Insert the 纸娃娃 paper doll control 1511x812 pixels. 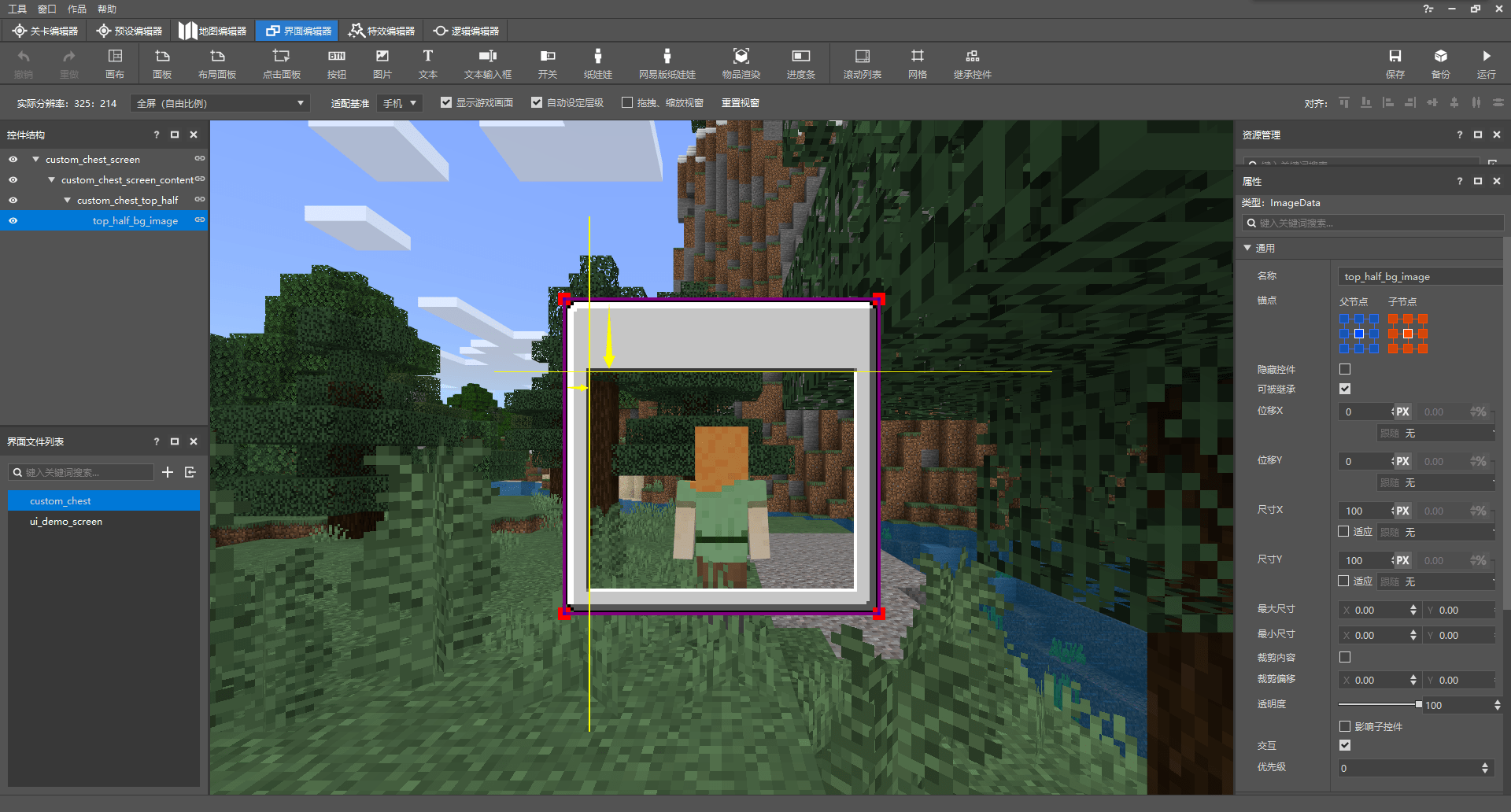(x=598, y=63)
